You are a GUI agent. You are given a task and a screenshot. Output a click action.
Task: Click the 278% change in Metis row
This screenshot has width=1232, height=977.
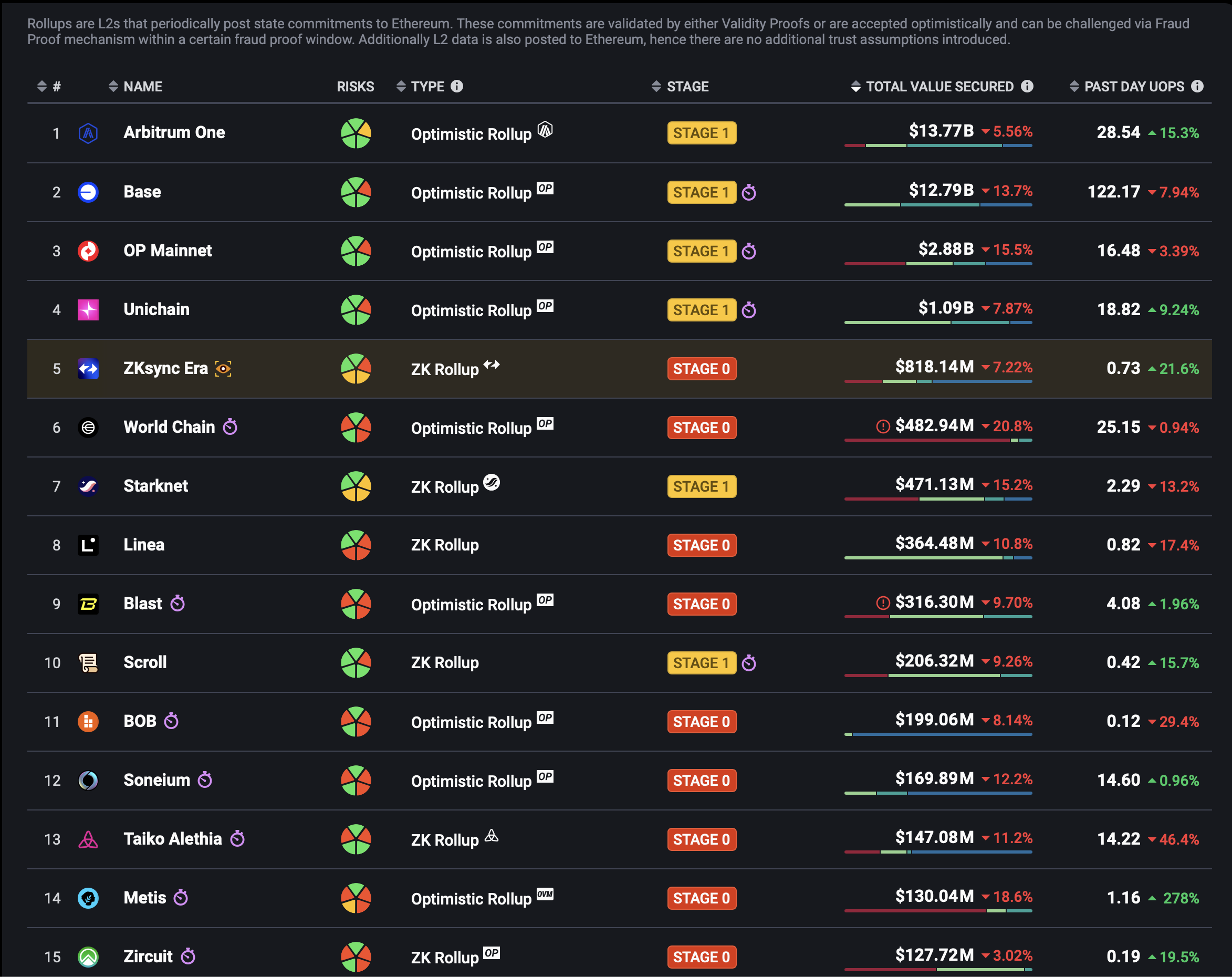tap(1181, 899)
